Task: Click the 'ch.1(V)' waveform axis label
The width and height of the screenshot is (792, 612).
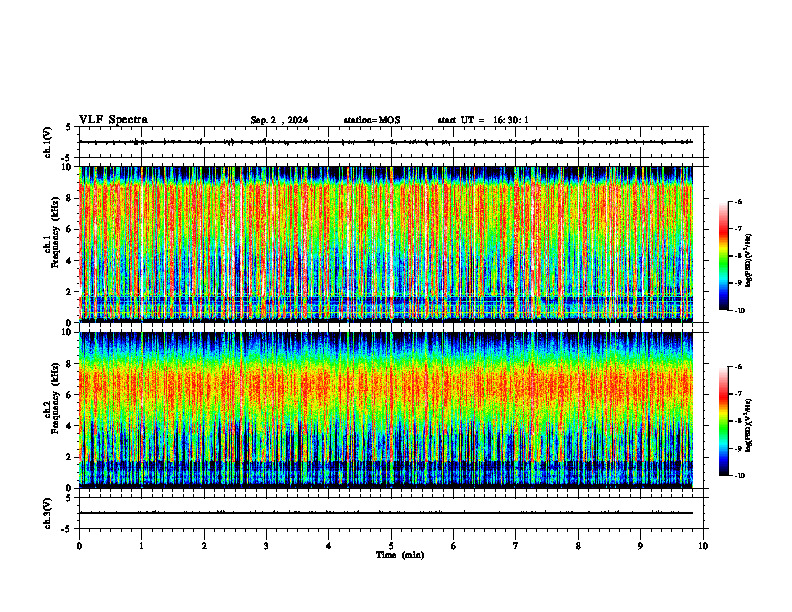Action: (x=47, y=142)
